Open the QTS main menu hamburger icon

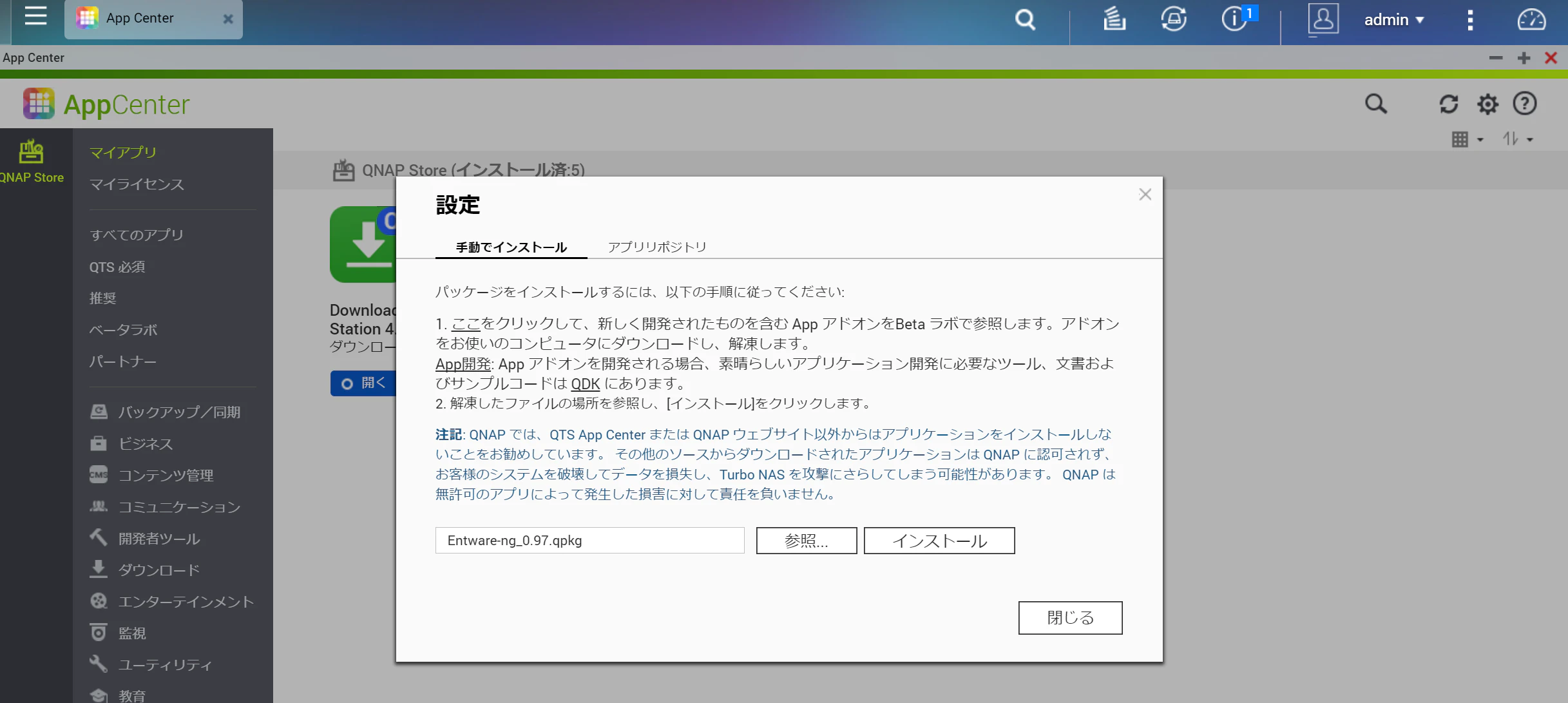pos(35,17)
